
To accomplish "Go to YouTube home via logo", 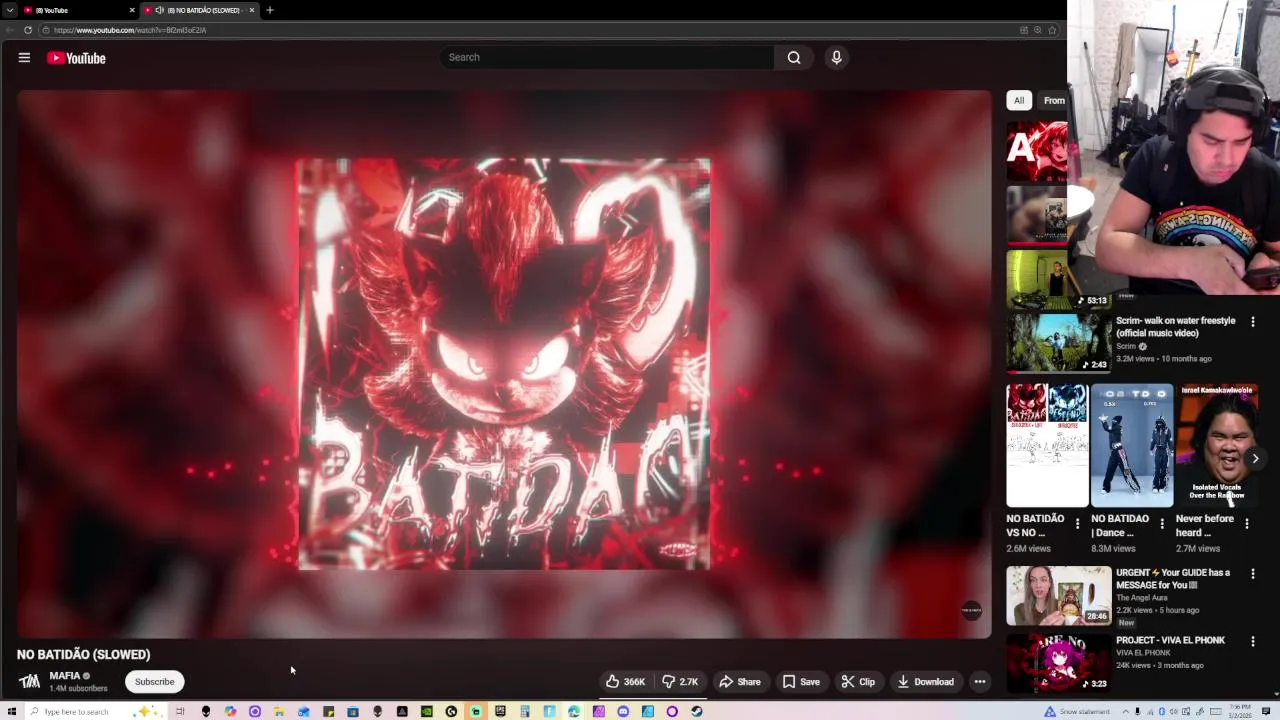I will pos(76,58).
